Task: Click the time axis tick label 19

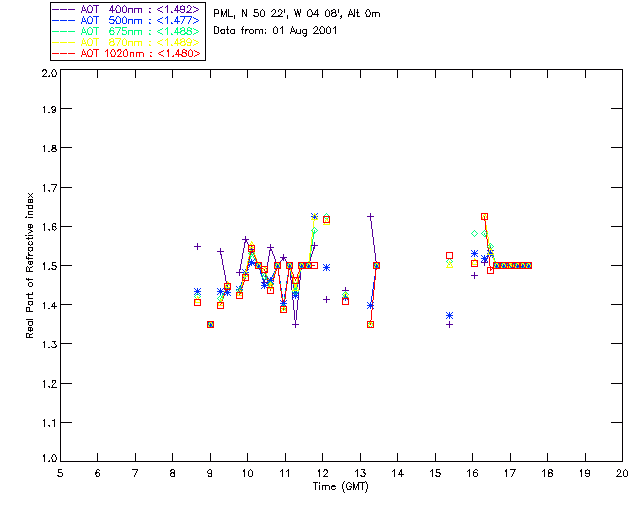Action: 585,473
